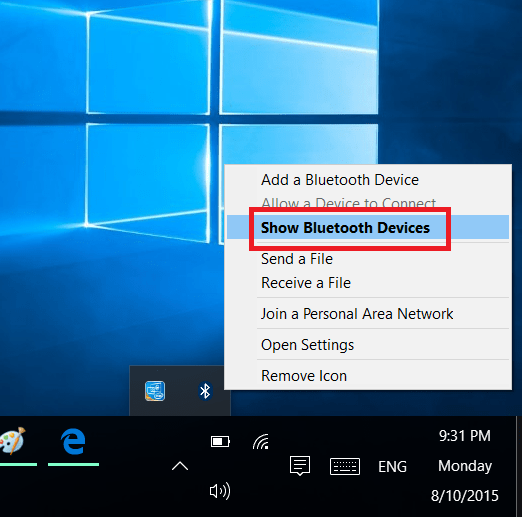Open the touch keyboard icon
522x517 pixels.
[x=345, y=466]
